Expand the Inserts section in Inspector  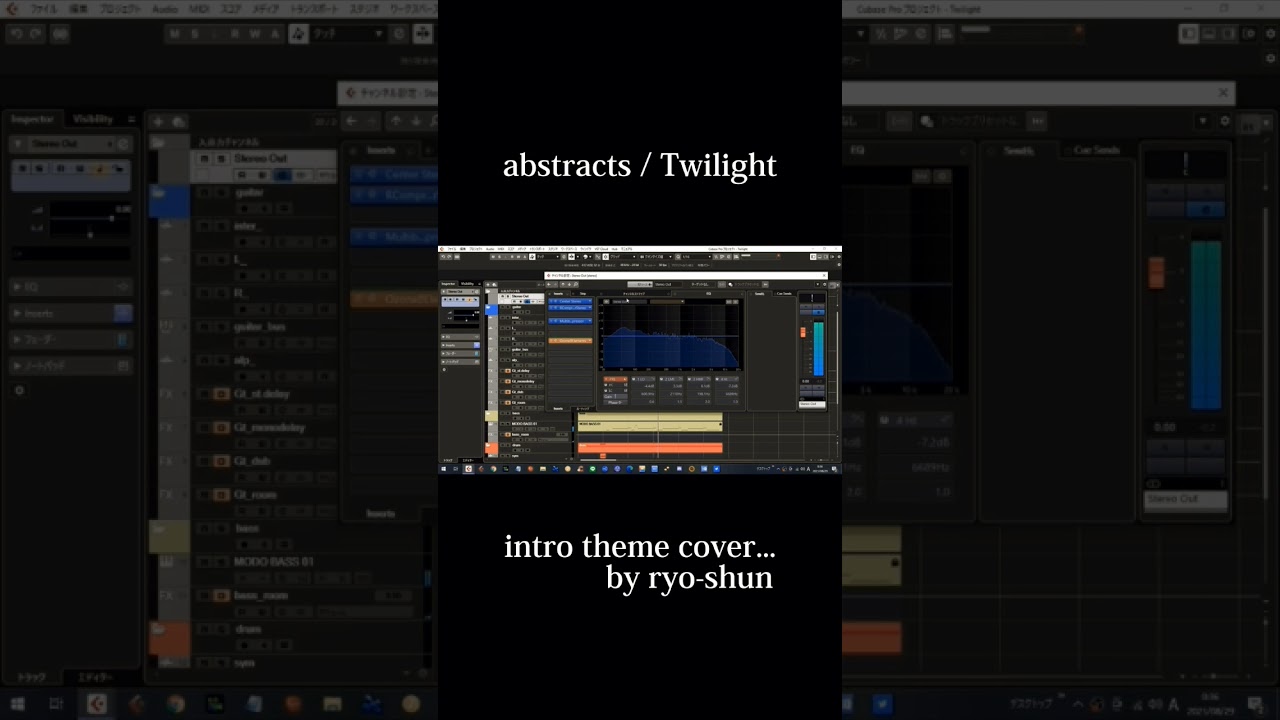(70, 313)
